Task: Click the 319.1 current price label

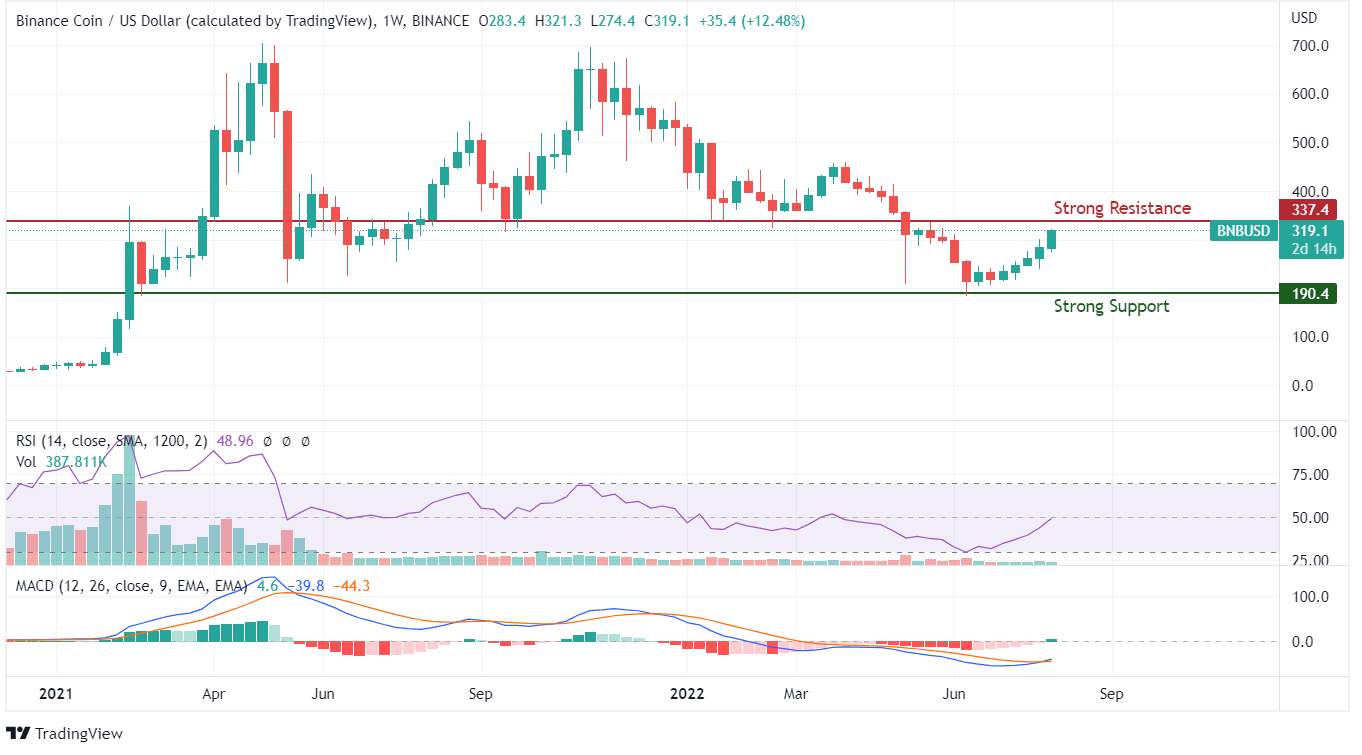Action: click(1309, 231)
